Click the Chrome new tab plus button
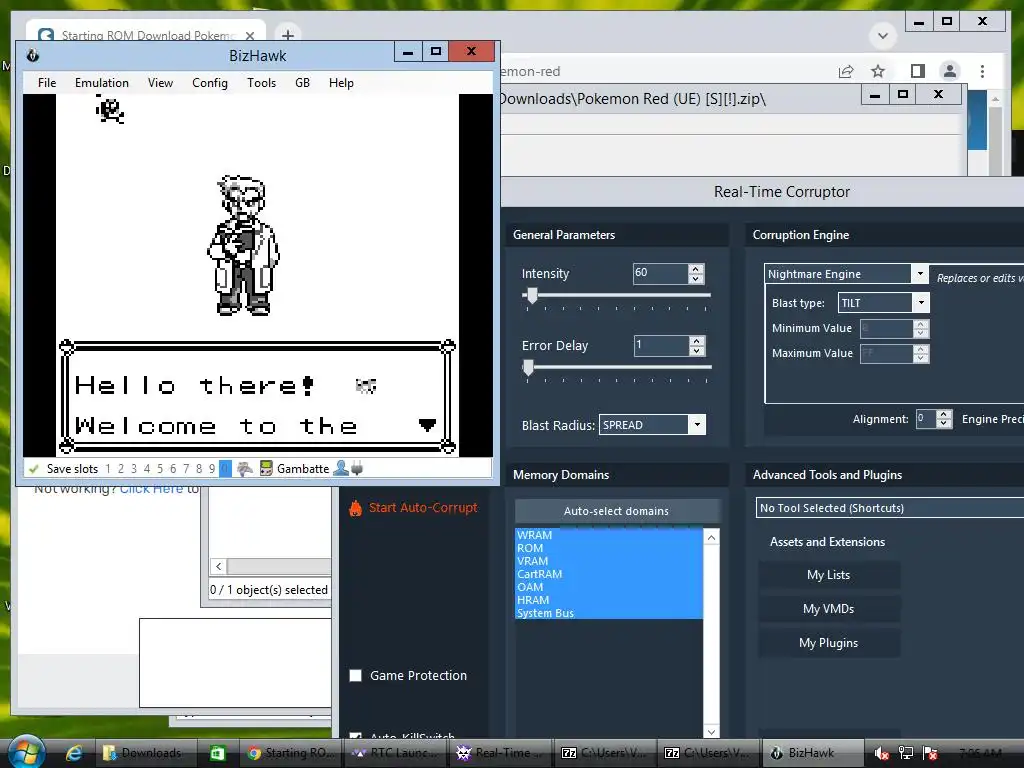1024x768 pixels. click(x=287, y=35)
